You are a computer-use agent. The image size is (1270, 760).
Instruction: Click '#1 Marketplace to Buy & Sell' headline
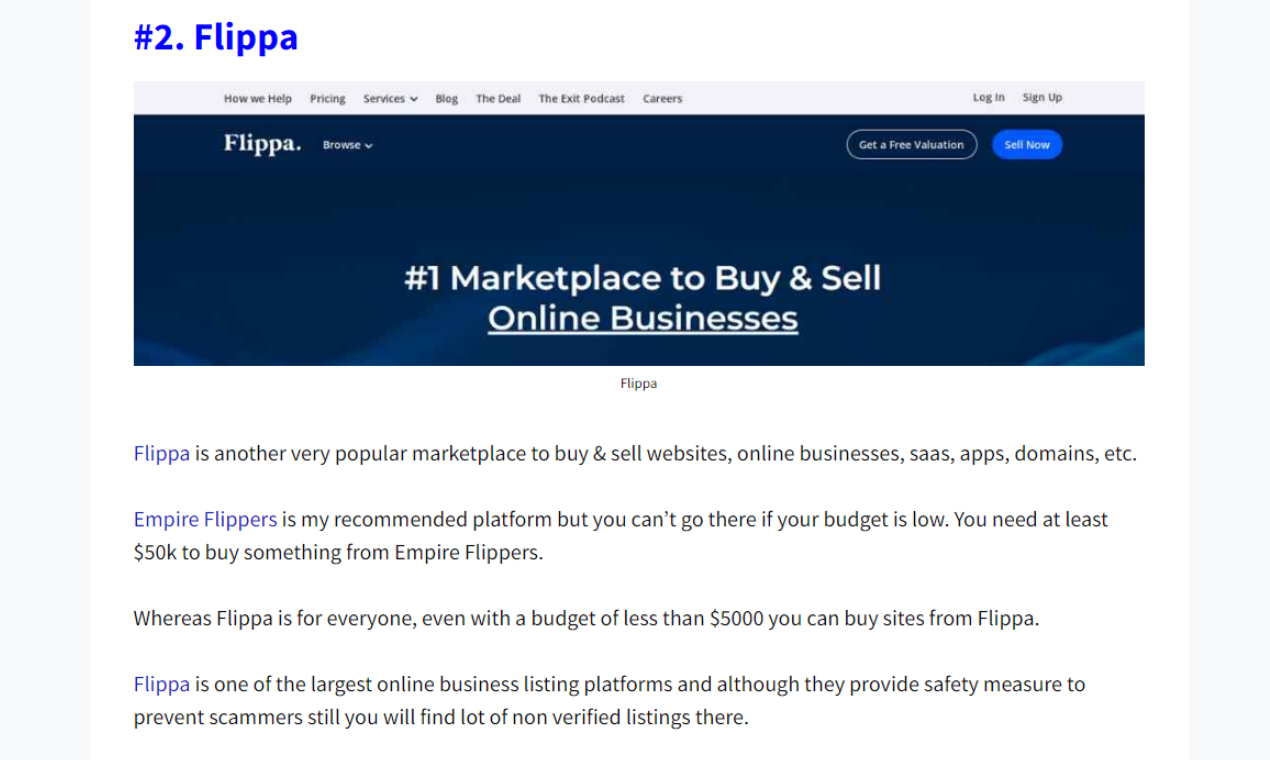(642, 278)
